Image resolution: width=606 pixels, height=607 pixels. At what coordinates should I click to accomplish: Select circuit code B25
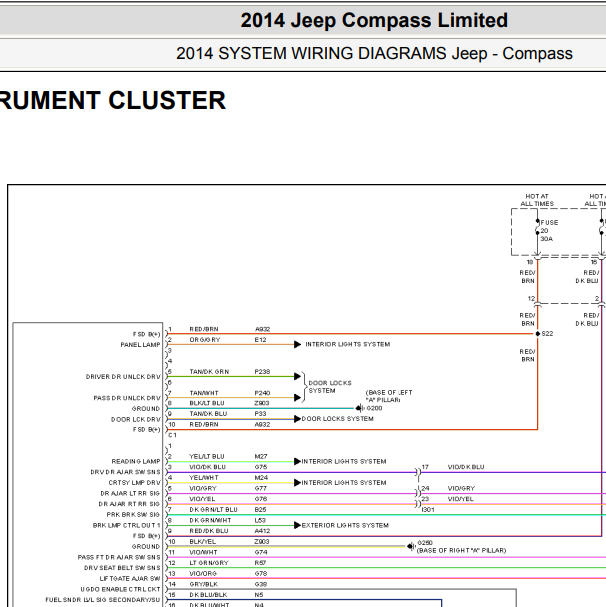[260, 509]
